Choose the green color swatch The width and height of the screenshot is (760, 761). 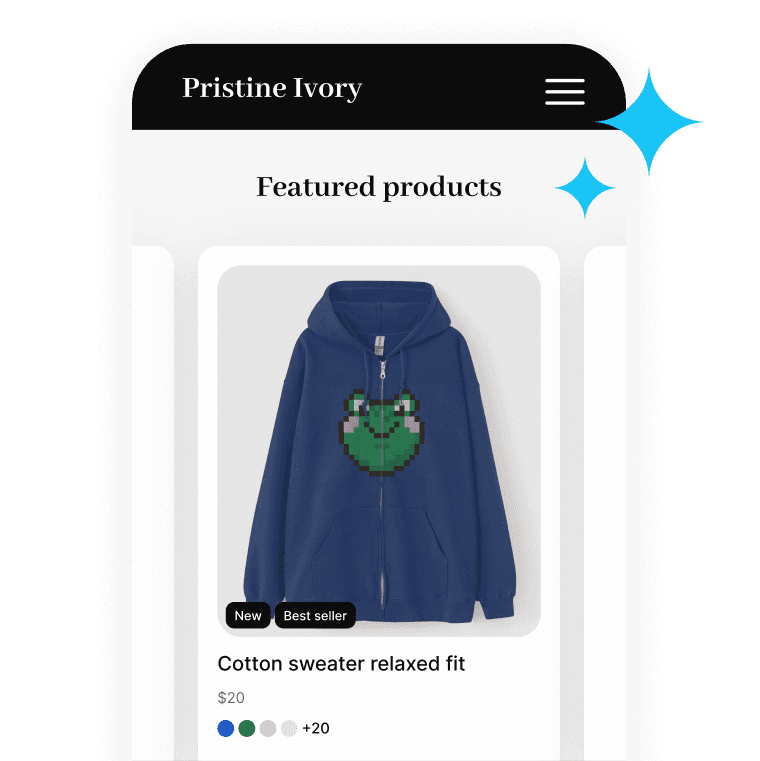coord(247,728)
